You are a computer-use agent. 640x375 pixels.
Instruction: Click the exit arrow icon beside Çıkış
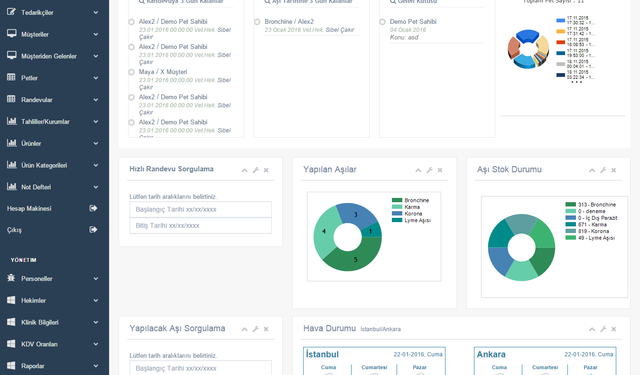click(x=93, y=230)
